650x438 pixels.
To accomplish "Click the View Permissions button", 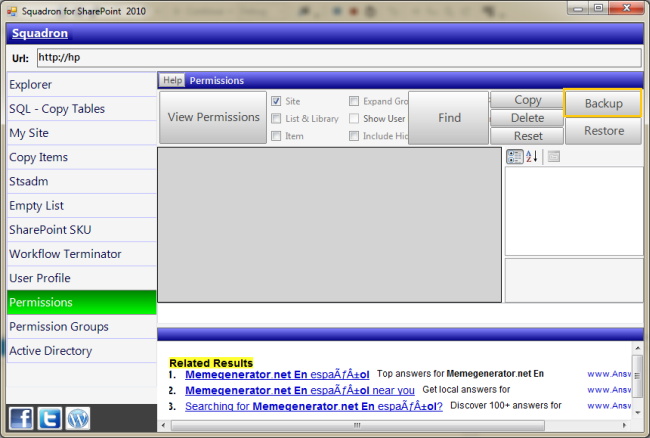I will [213, 117].
